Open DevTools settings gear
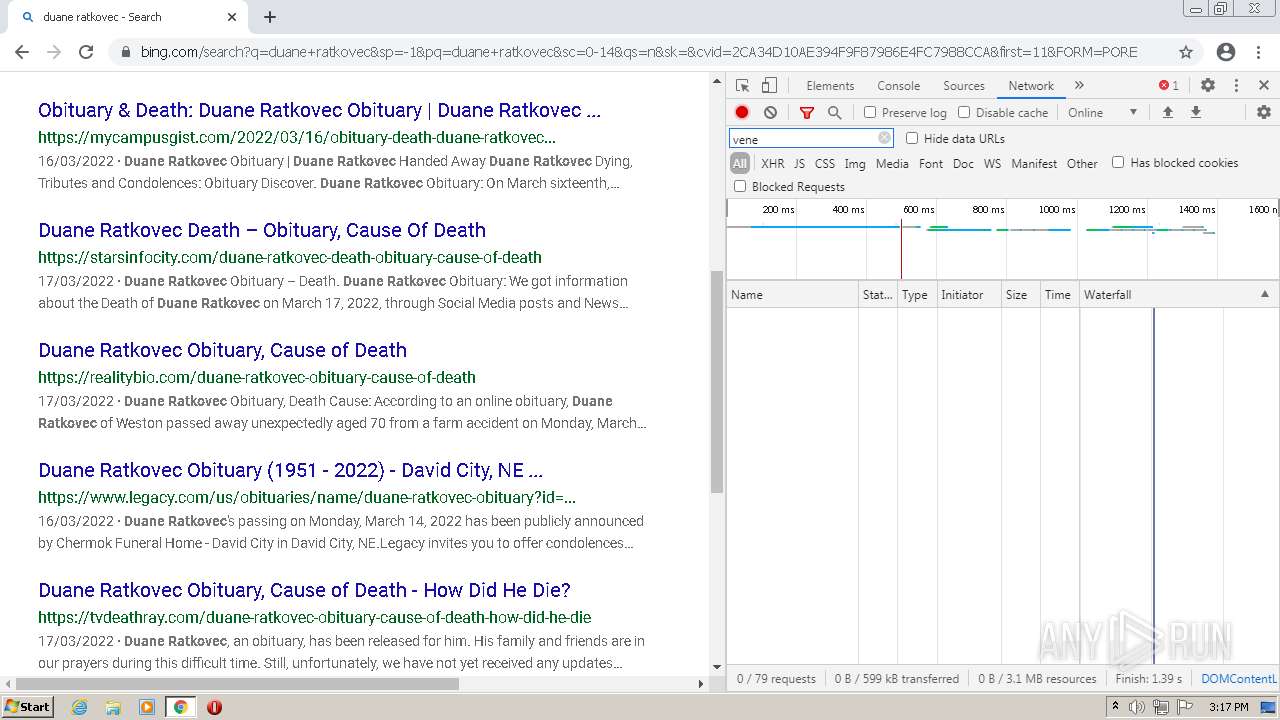 point(1208,86)
